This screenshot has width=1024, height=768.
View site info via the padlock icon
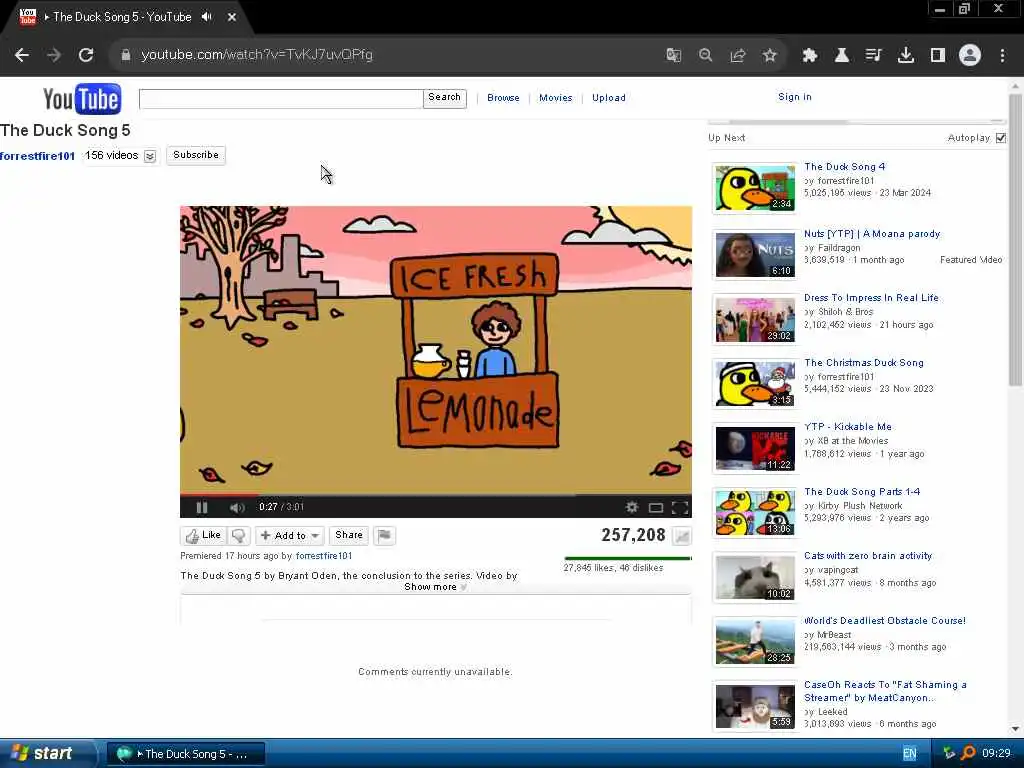[126, 55]
